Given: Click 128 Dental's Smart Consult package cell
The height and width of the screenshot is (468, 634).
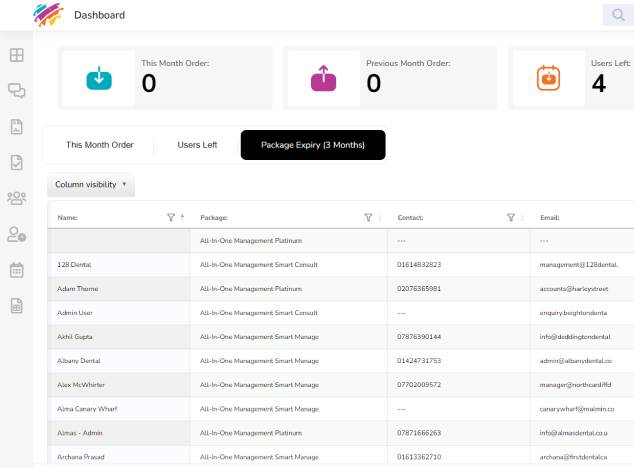Looking at the screenshot, I should point(259,265).
